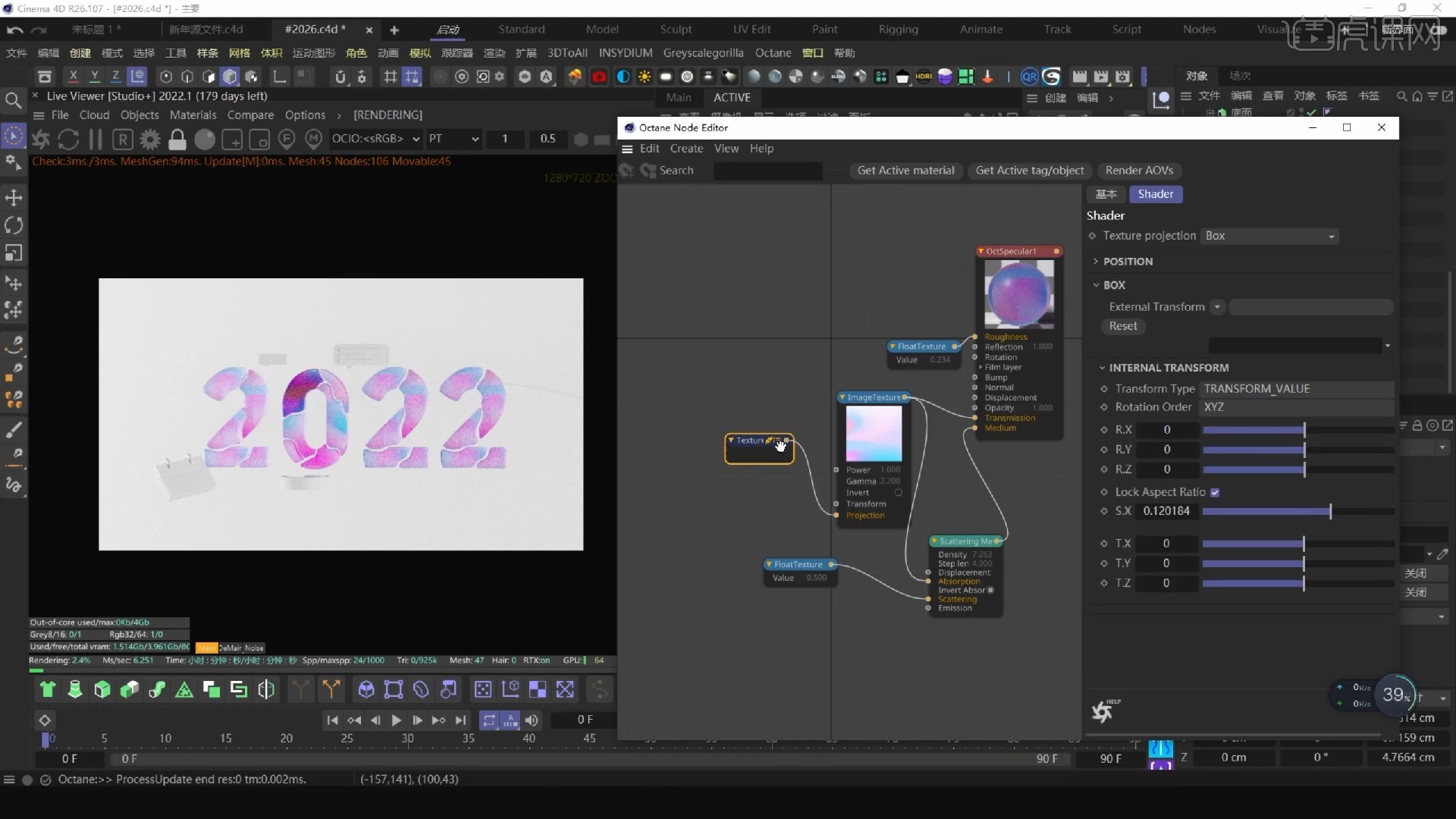Screen dimensions: 1456x819
Task: Adjust the R.X rotation slider
Action: (x=1298, y=430)
